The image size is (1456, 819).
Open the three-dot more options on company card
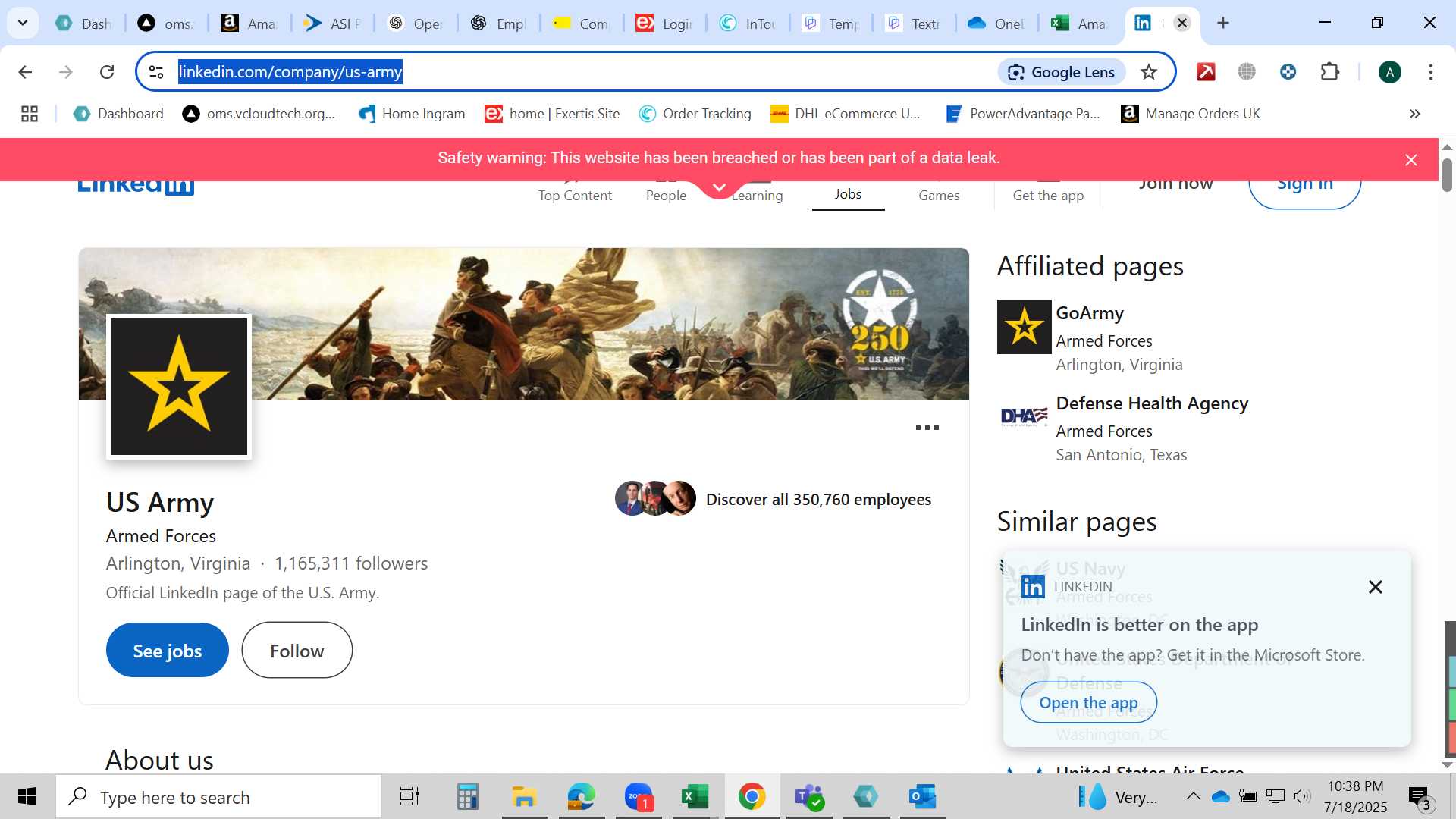tap(927, 428)
